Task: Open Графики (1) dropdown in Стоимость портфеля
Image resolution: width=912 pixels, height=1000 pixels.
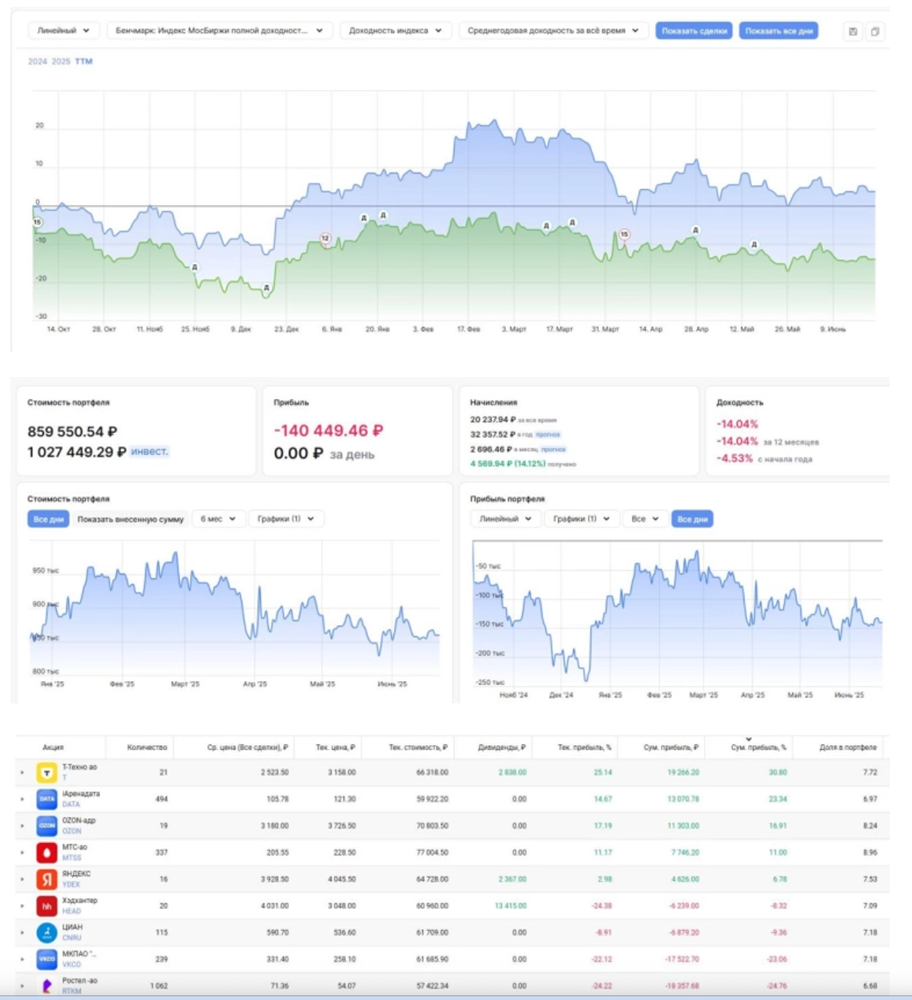Action: click(x=286, y=519)
